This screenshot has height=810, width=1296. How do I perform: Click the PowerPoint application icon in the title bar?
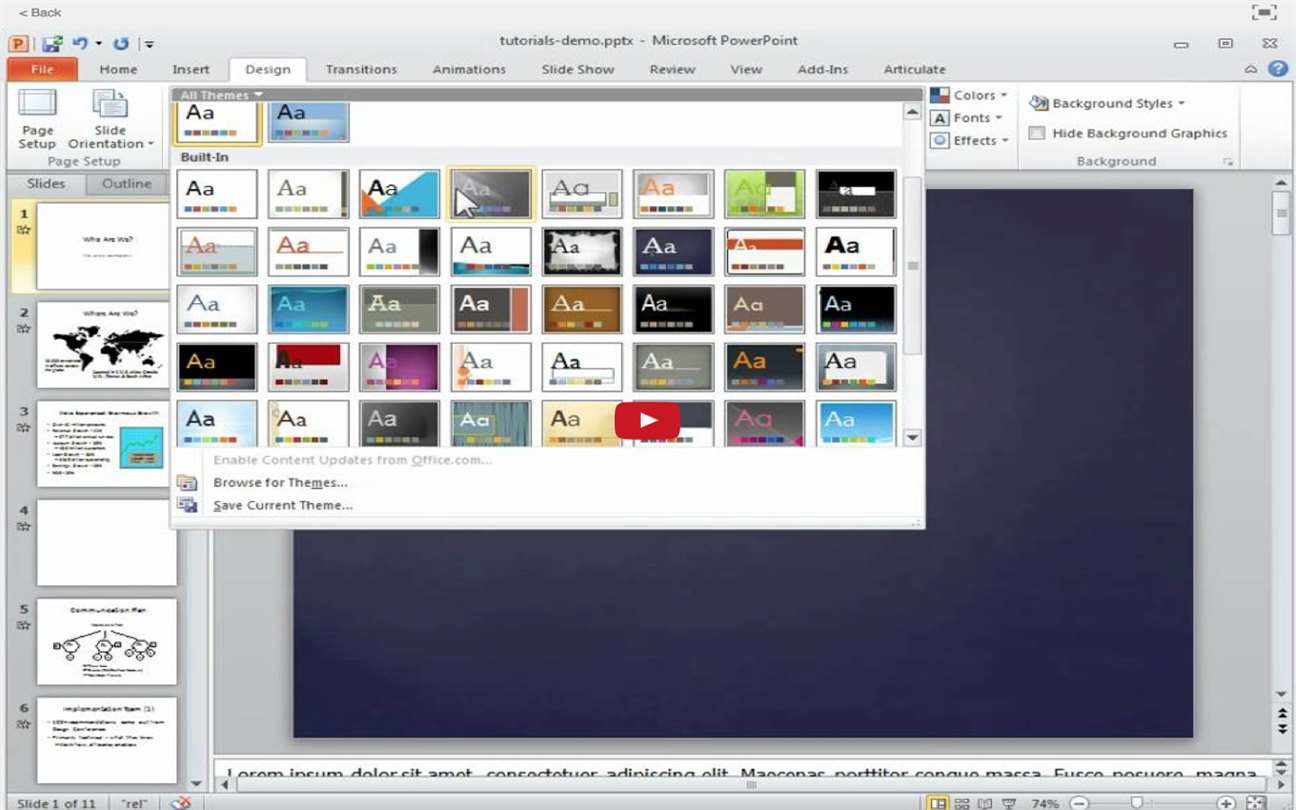18,43
